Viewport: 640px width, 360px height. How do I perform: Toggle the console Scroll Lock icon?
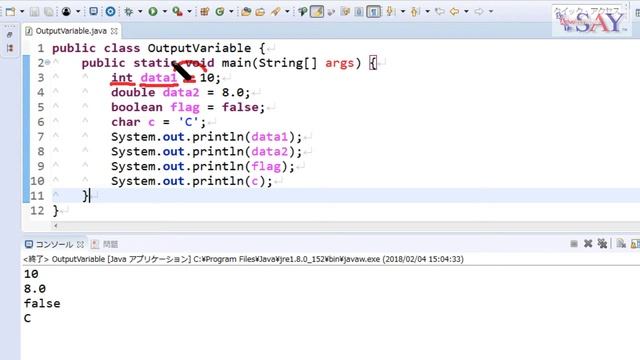[x=636, y=244]
